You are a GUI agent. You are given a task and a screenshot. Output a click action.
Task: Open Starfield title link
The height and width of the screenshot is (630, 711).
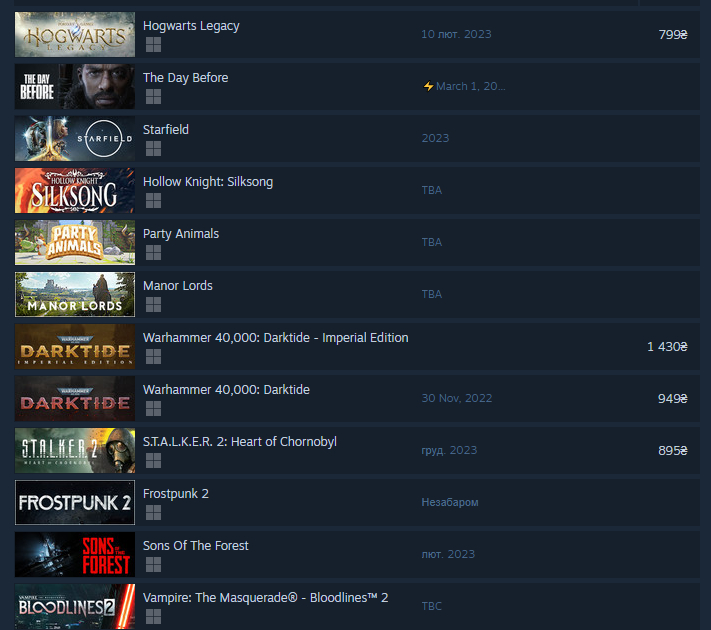point(166,129)
